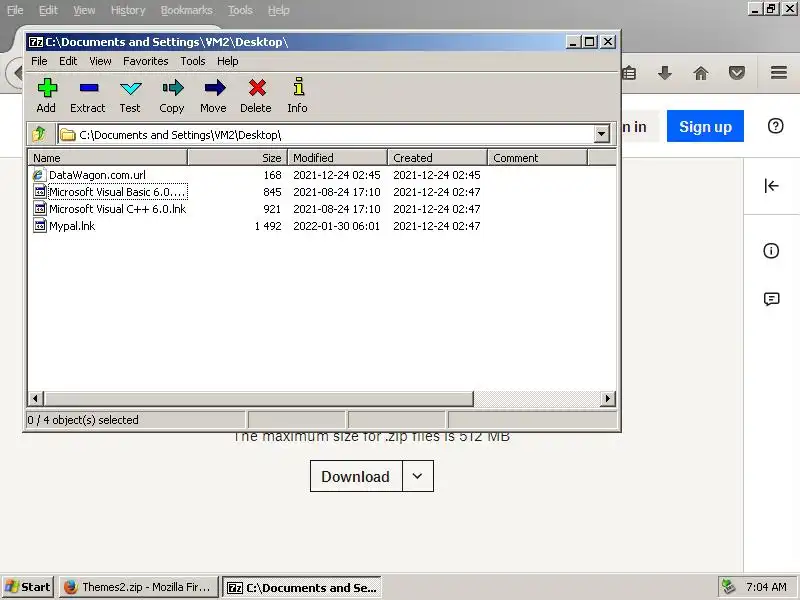
Task: Go up one folder level
Action: pyautogui.click(x=39, y=135)
